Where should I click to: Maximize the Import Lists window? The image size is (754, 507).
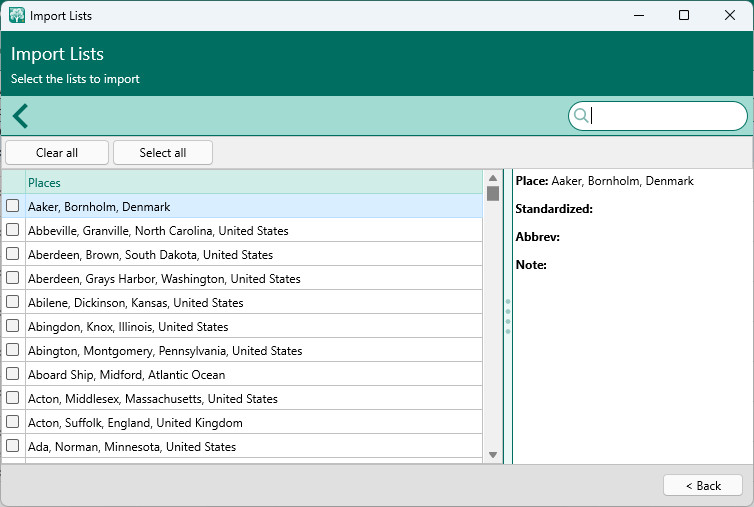click(683, 15)
